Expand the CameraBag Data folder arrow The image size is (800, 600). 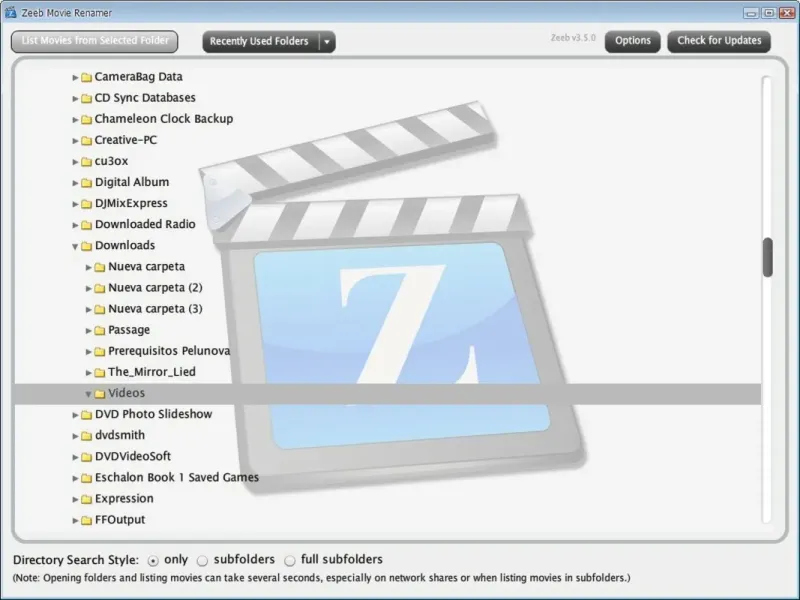coord(75,78)
